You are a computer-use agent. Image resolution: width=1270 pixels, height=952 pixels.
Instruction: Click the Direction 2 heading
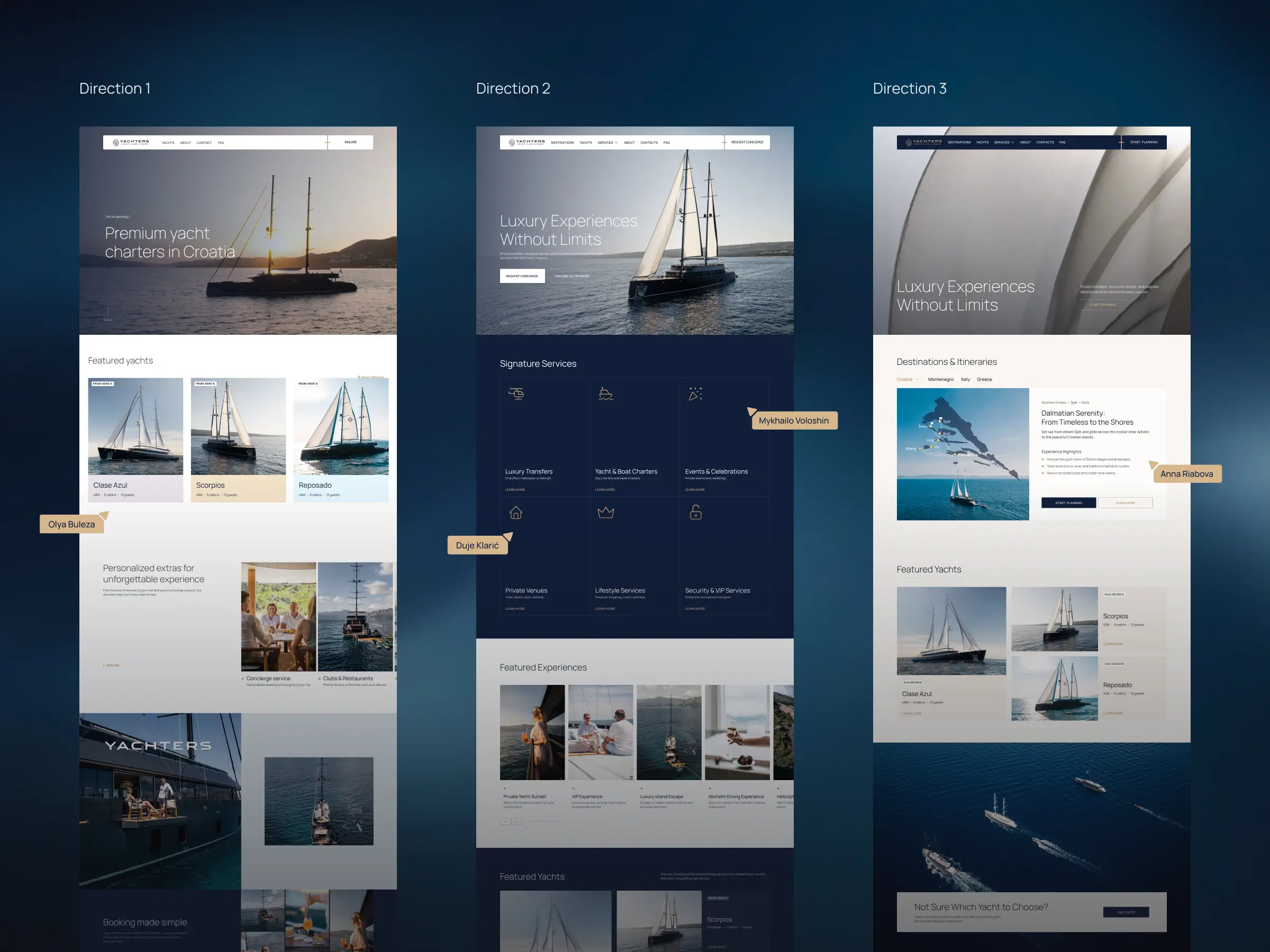coord(513,88)
